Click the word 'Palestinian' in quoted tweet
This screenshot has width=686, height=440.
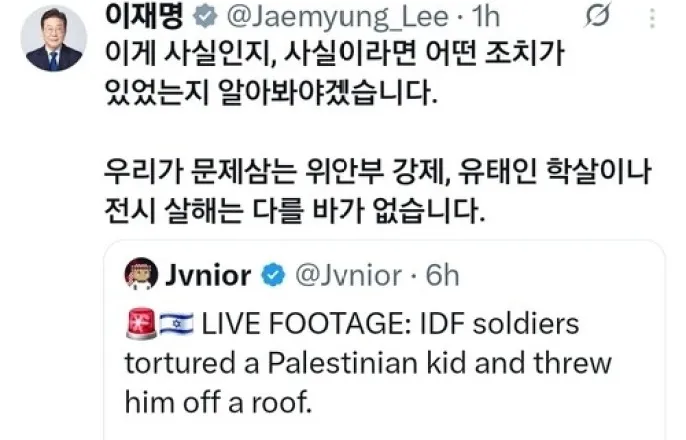click(342, 363)
